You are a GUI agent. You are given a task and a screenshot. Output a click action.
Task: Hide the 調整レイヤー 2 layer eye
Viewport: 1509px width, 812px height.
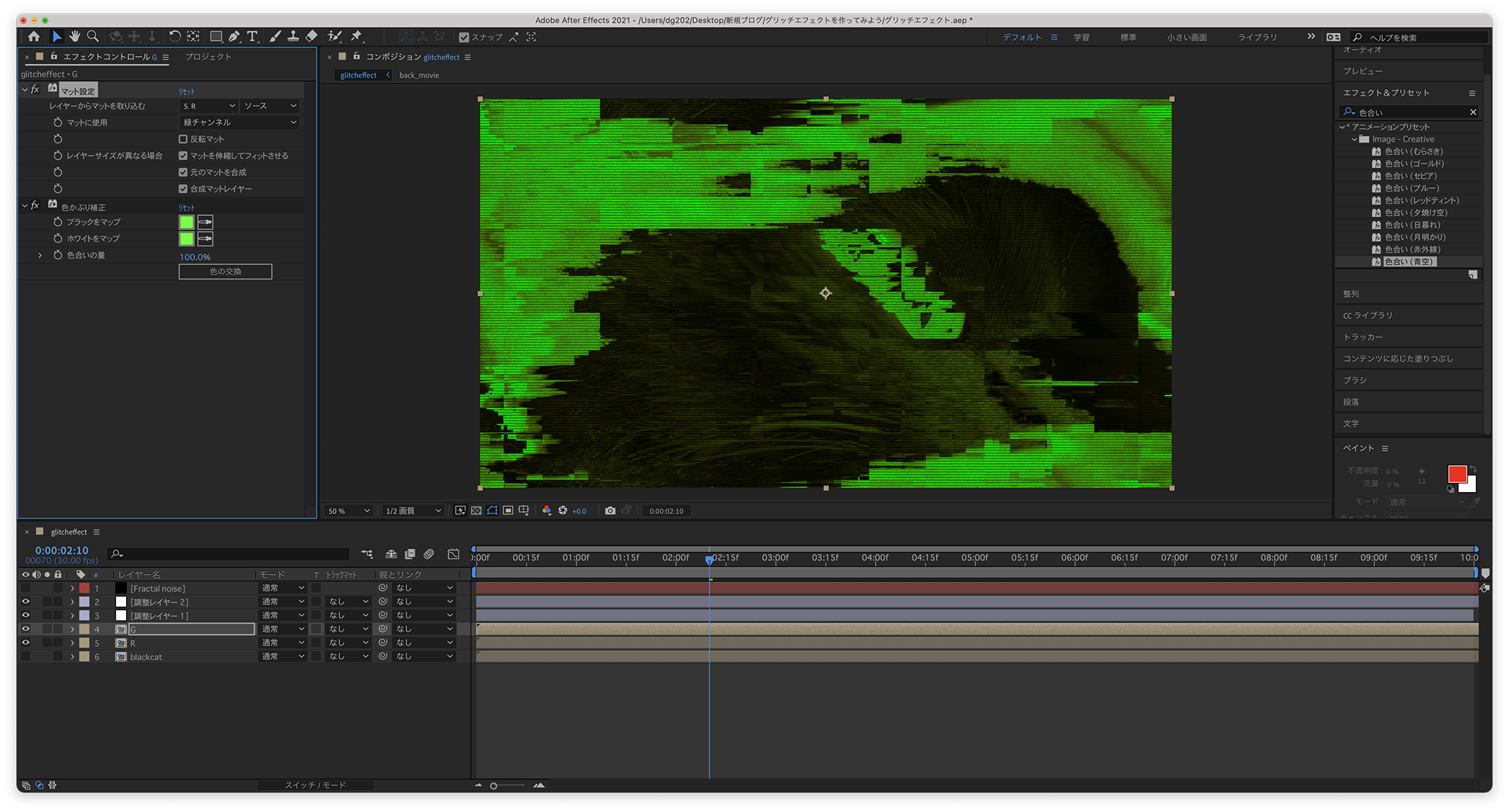pyautogui.click(x=26, y=602)
